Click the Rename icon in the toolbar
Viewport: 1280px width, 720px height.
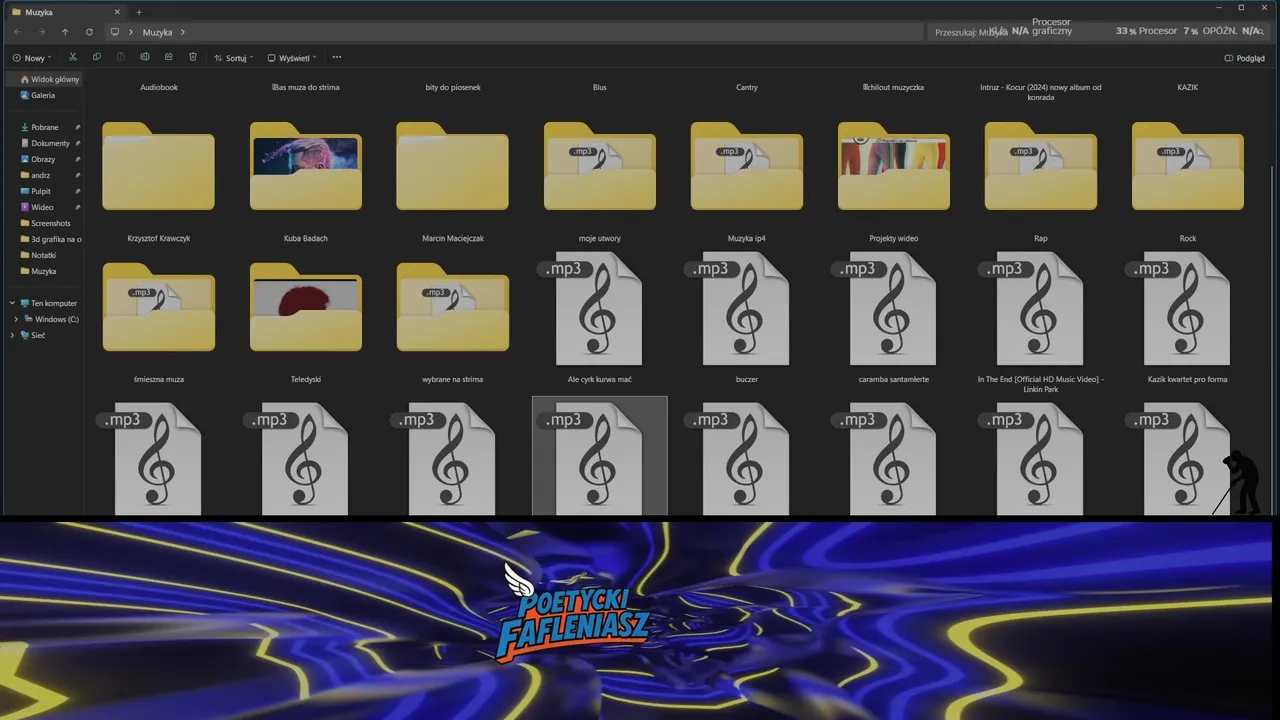pos(145,57)
